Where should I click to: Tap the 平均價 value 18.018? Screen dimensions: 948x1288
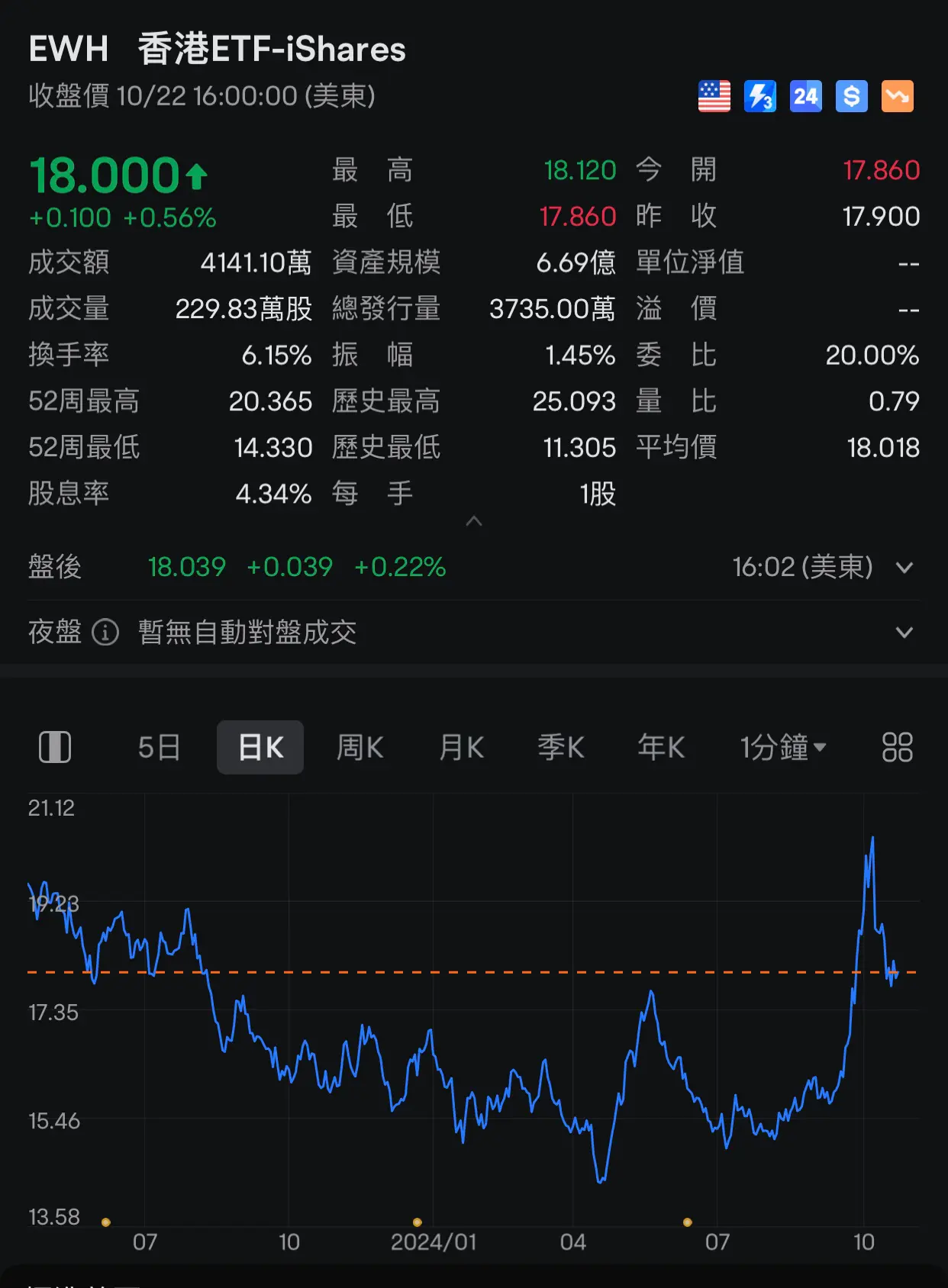pyautogui.click(x=883, y=448)
